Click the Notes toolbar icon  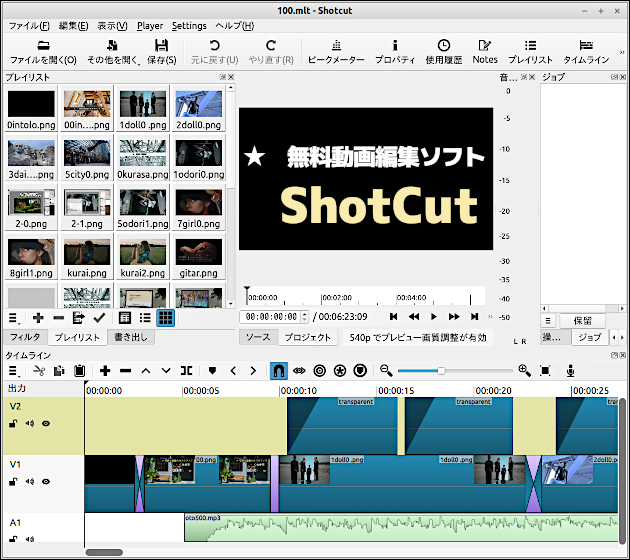(485, 51)
